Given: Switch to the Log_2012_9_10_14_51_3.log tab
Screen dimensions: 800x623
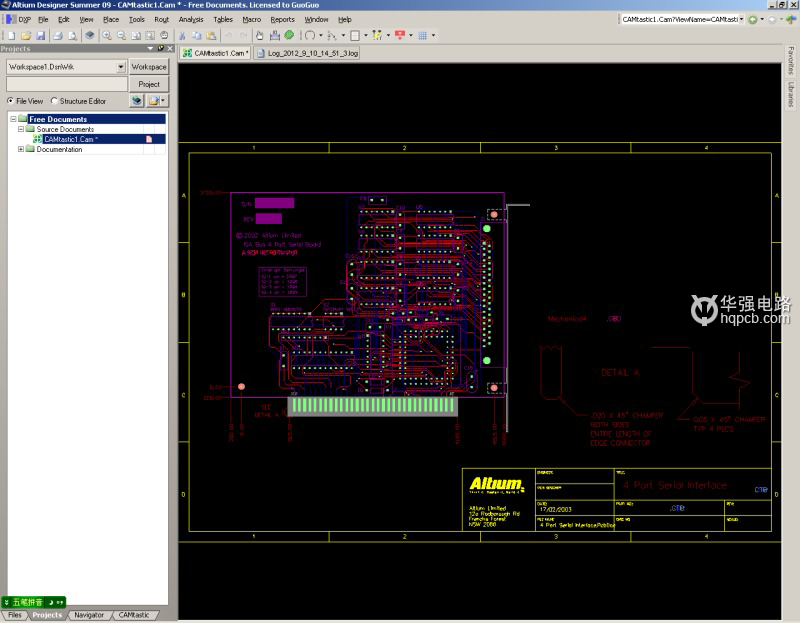Looking at the screenshot, I should [x=312, y=52].
